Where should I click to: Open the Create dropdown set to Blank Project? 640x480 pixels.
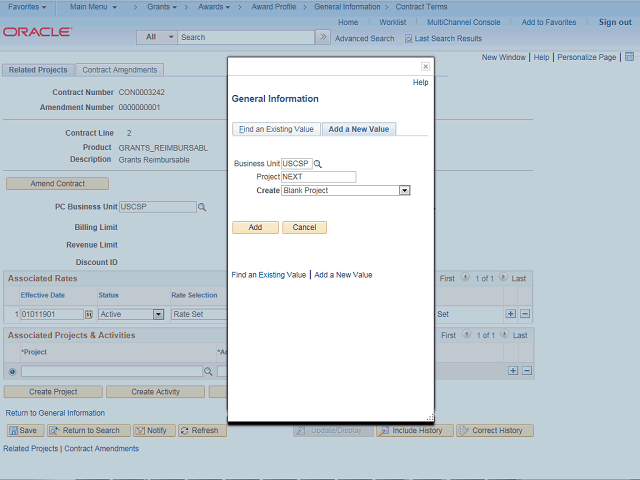(346, 191)
